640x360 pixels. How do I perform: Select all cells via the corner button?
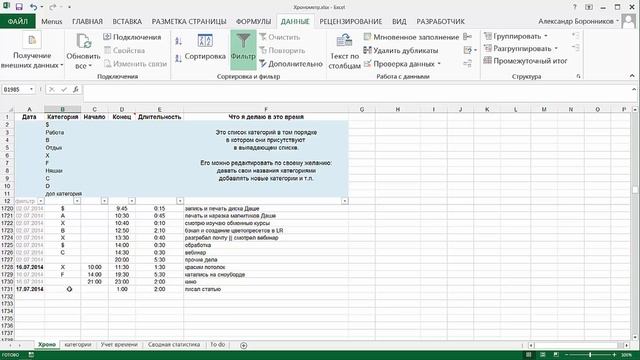pos(8,109)
